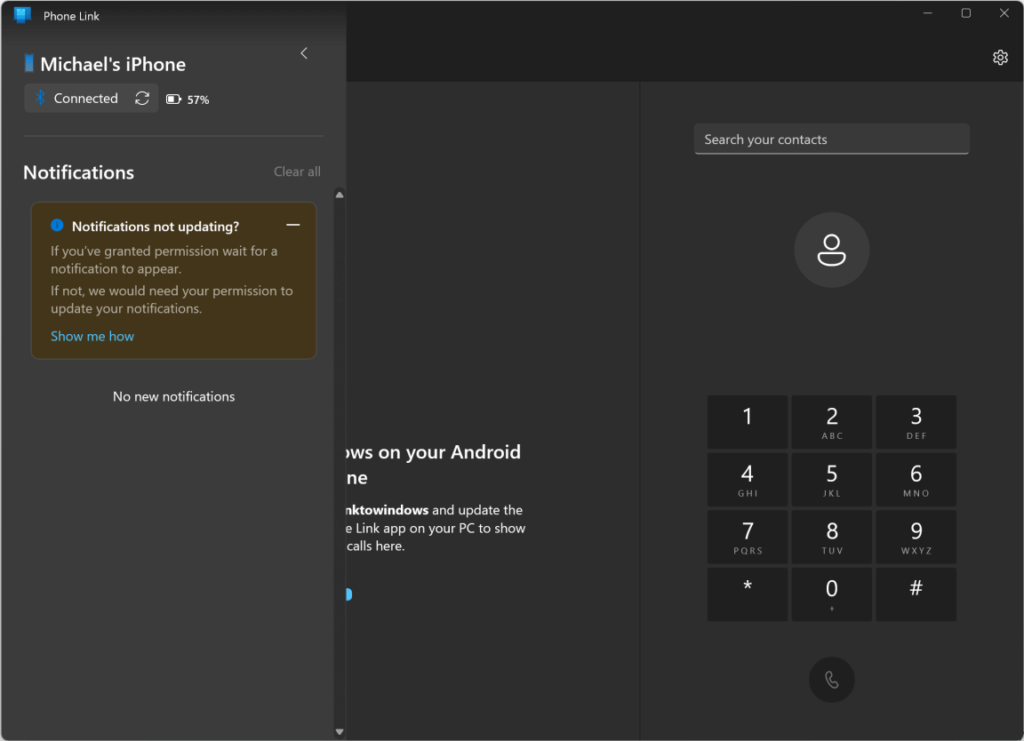Image resolution: width=1024 pixels, height=741 pixels.
Task: Minimize the 'Notifications not updating?' card
Action: tap(293, 226)
